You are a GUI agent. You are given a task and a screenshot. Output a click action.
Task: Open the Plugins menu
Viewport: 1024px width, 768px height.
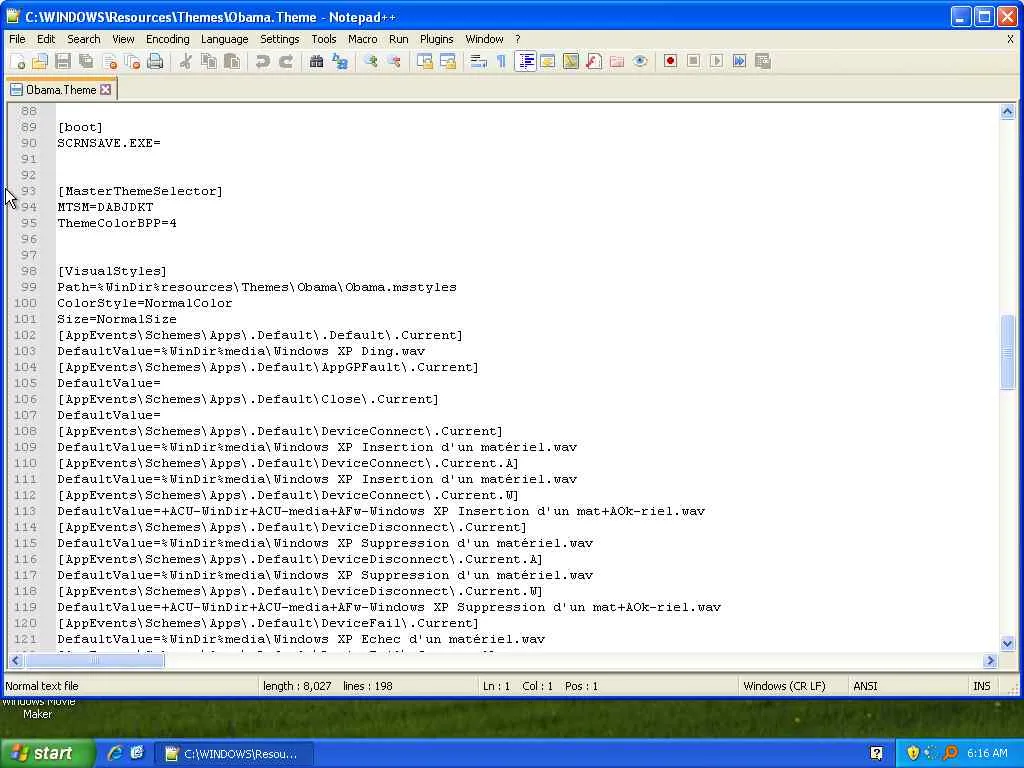[x=436, y=39]
